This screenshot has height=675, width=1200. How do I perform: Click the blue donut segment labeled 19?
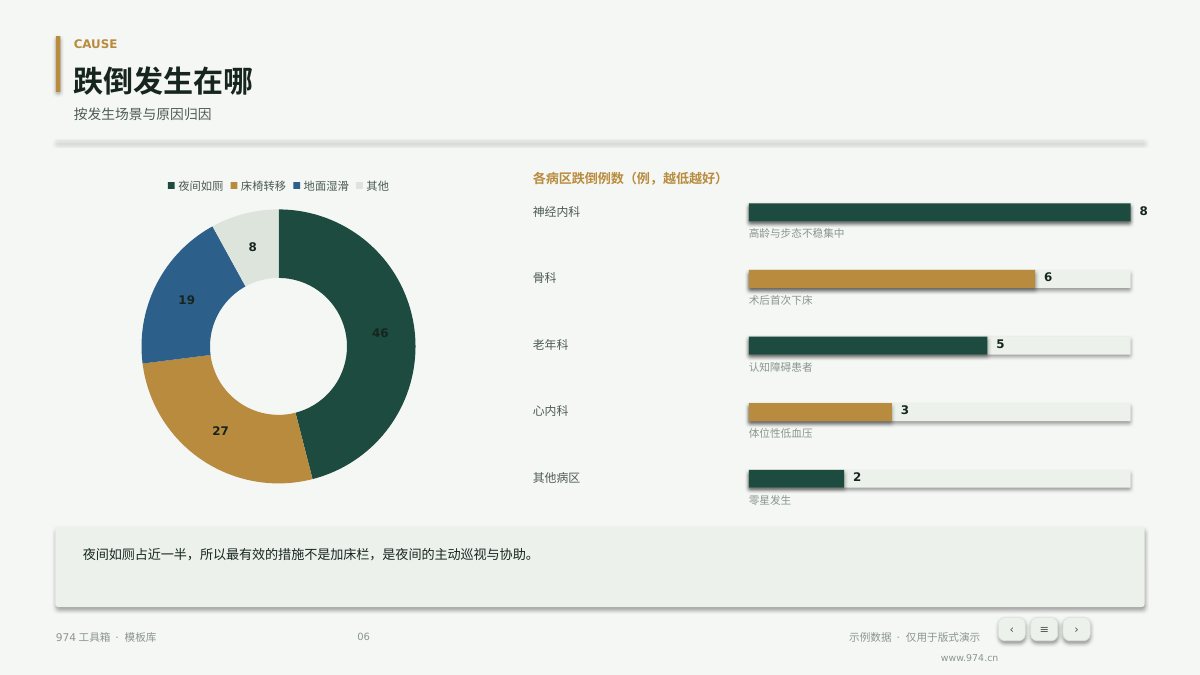point(187,300)
